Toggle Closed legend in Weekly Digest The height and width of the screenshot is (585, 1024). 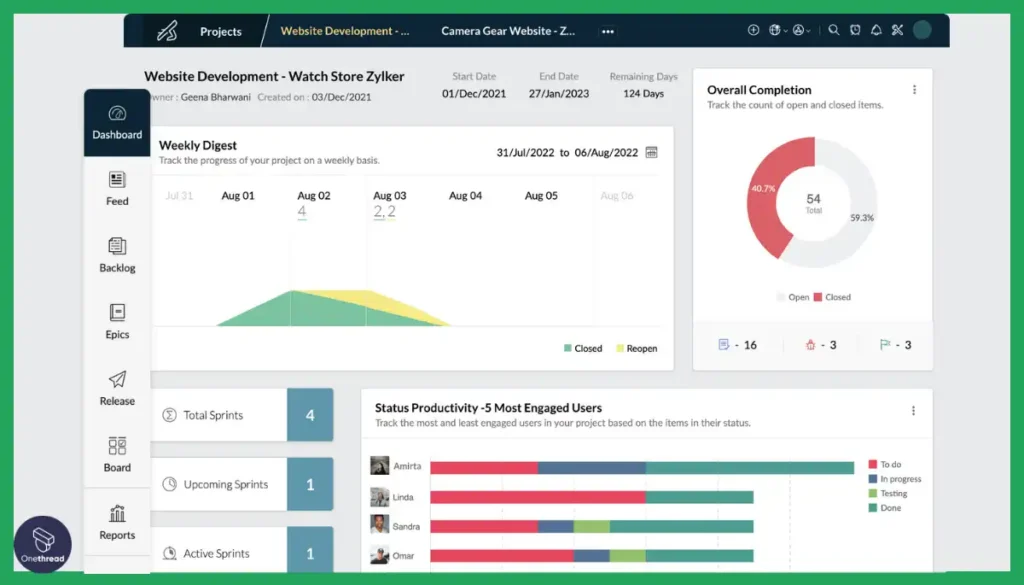point(583,349)
